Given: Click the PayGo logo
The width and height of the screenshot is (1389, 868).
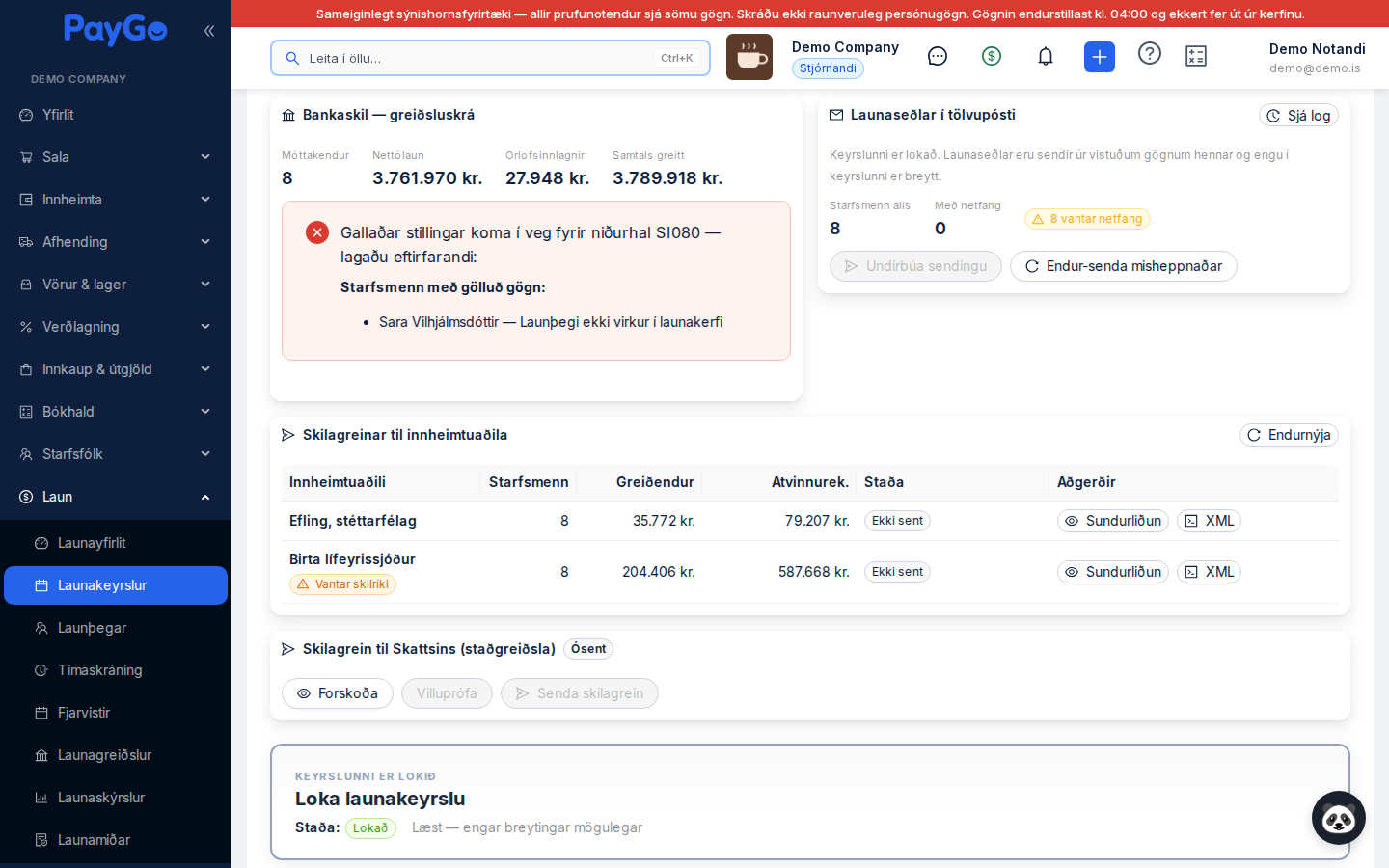Looking at the screenshot, I should point(116,30).
